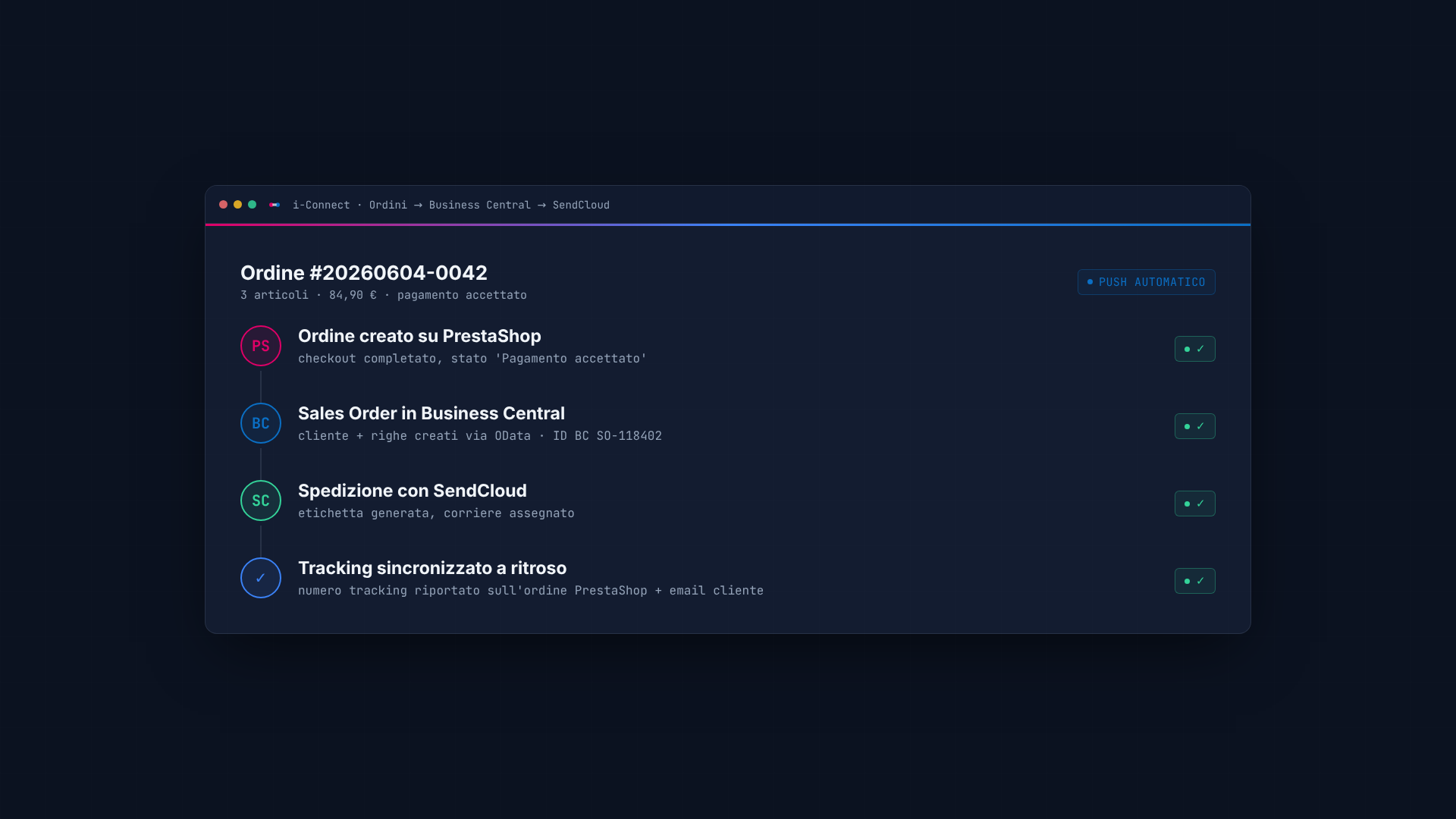1456x819 pixels.
Task: Click the blue checkmark tracking step icon
Action: (261, 578)
